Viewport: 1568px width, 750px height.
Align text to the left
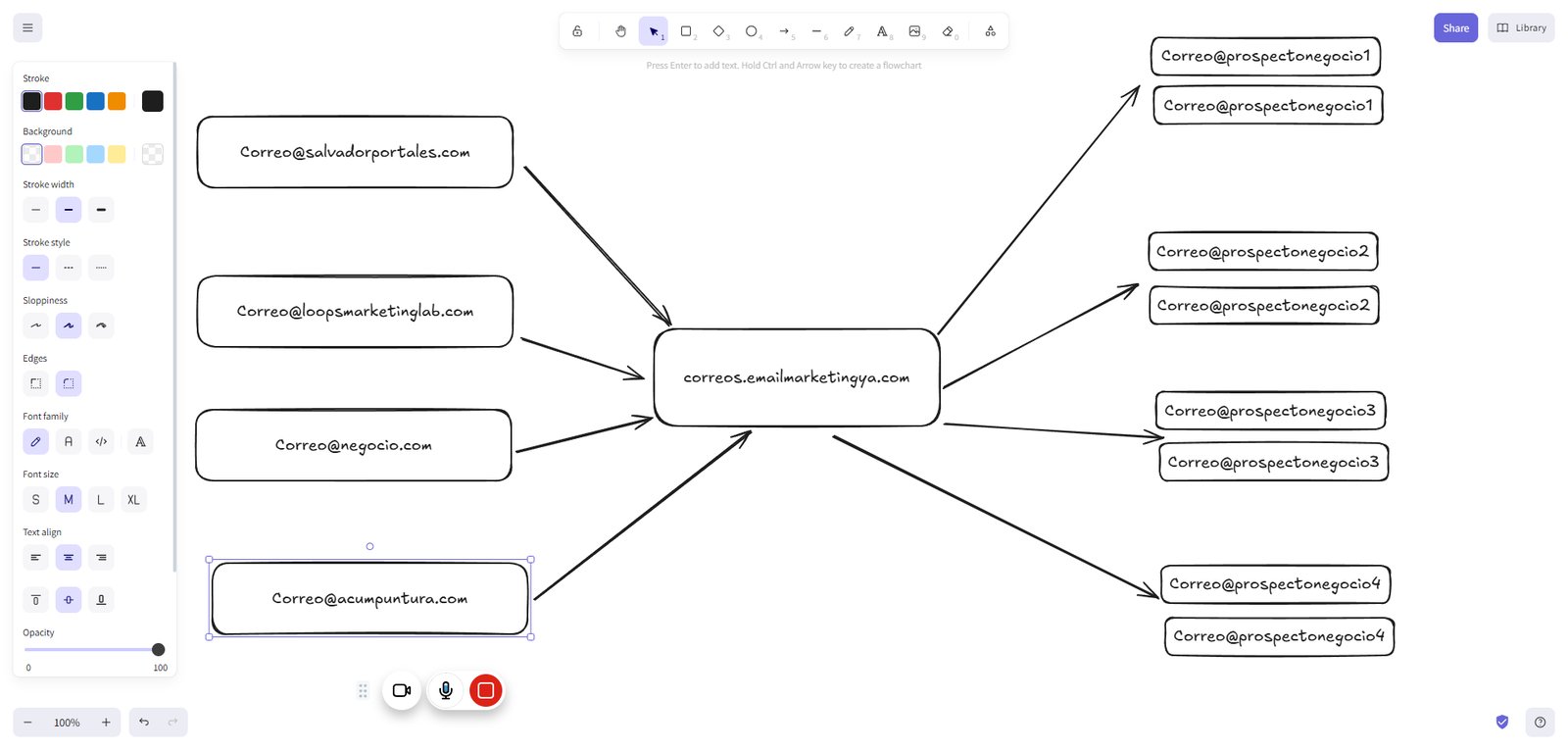click(36, 558)
